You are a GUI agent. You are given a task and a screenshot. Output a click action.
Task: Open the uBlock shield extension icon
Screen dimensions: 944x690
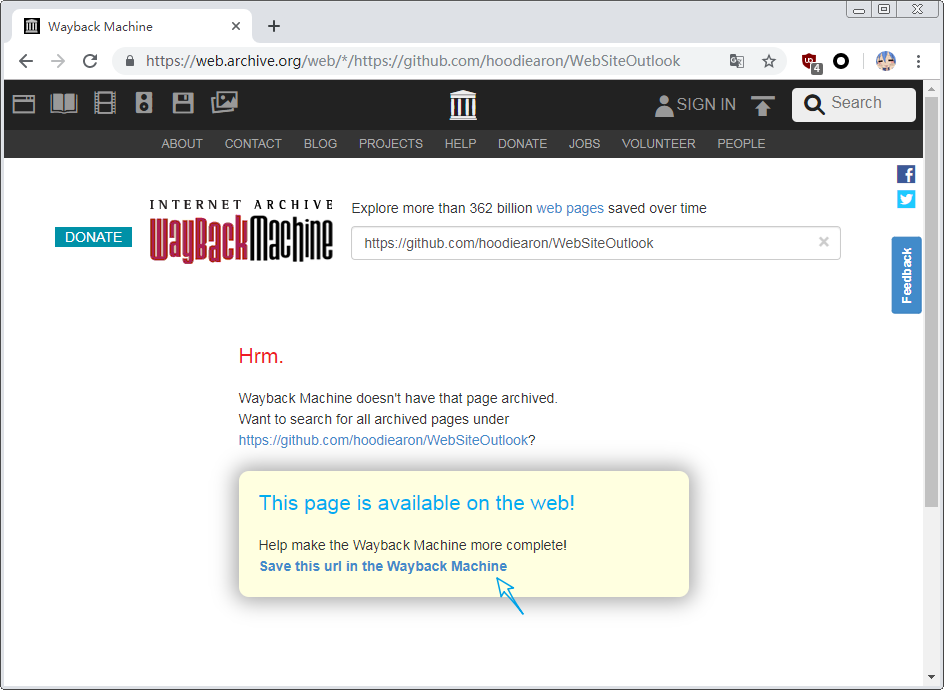[x=811, y=62]
